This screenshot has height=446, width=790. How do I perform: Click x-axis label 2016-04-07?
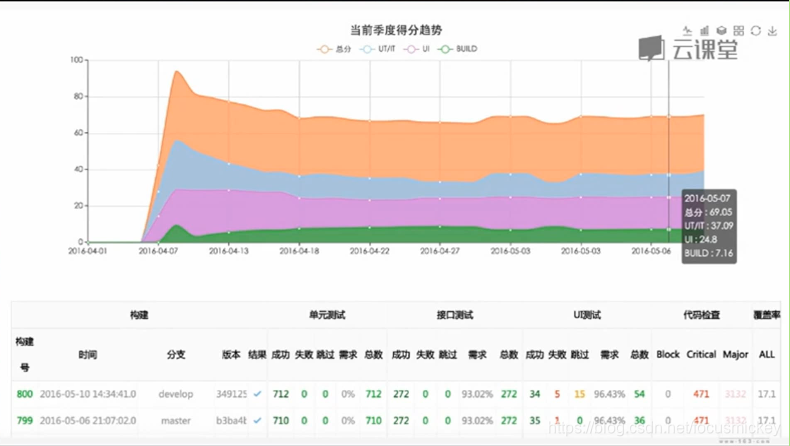(x=158, y=250)
